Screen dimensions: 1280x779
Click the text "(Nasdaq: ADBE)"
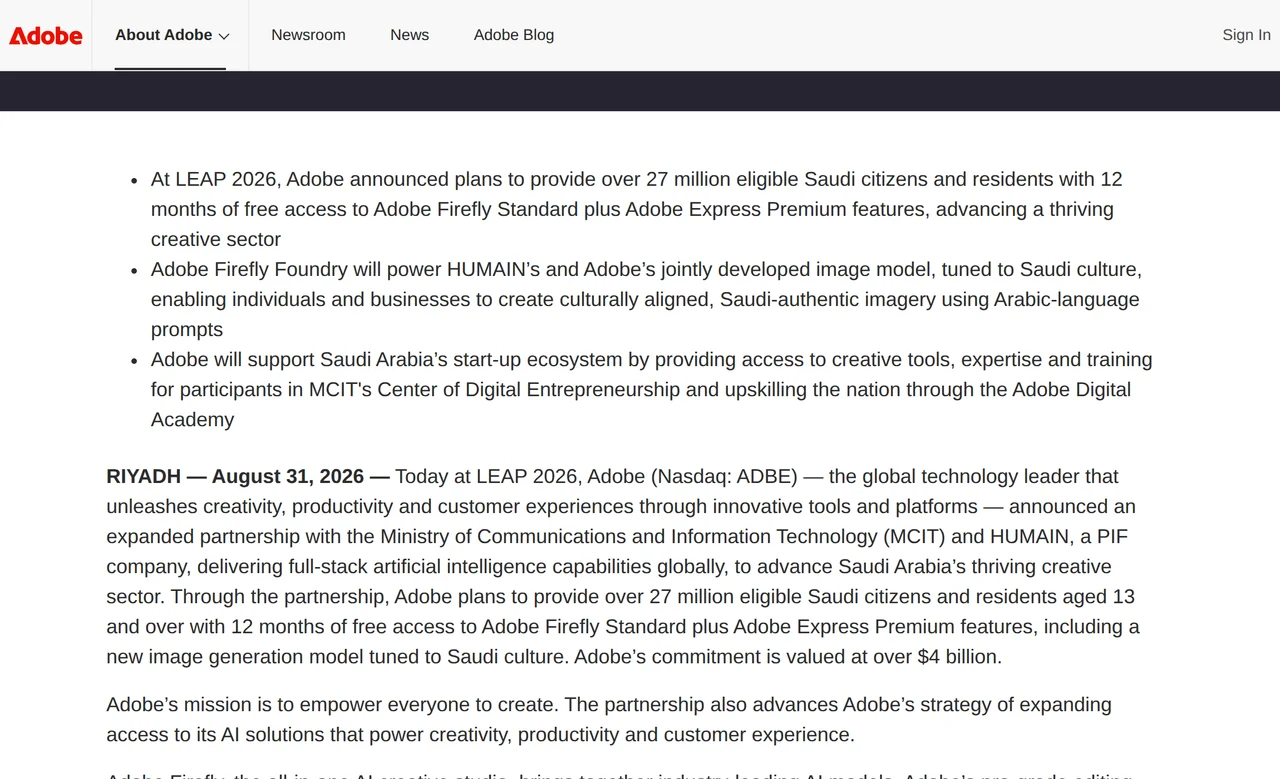point(724,476)
